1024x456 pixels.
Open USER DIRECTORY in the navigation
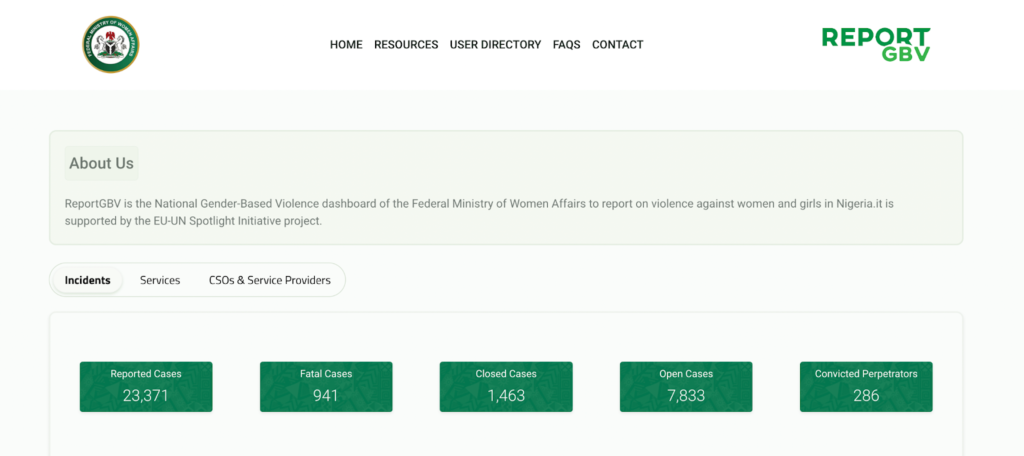point(496,44)
